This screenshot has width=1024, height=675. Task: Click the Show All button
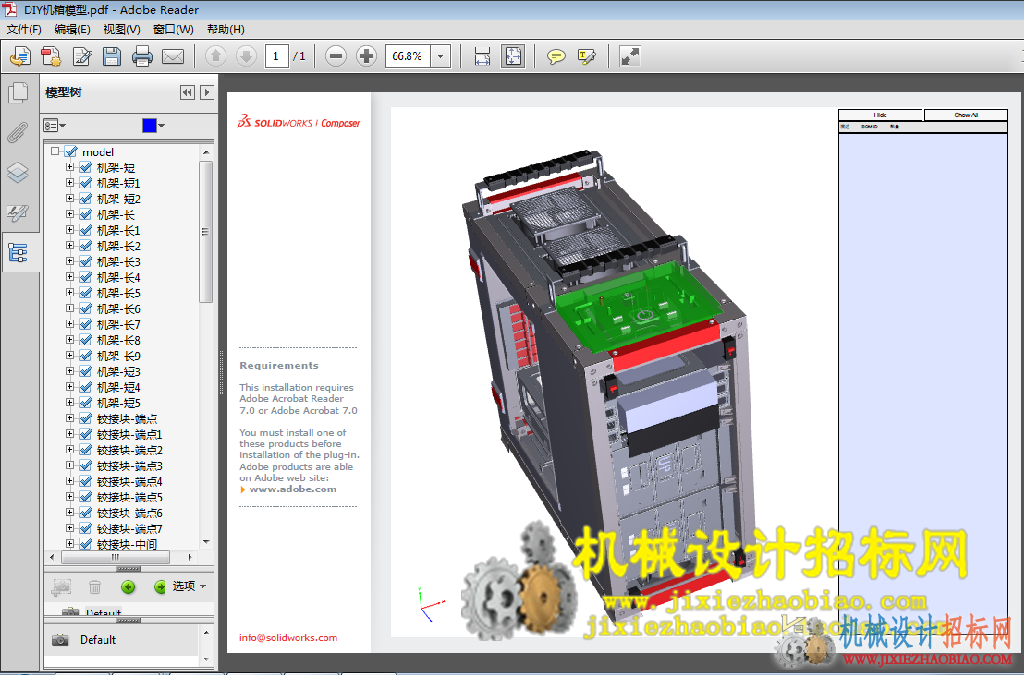[x=966, y=115]
